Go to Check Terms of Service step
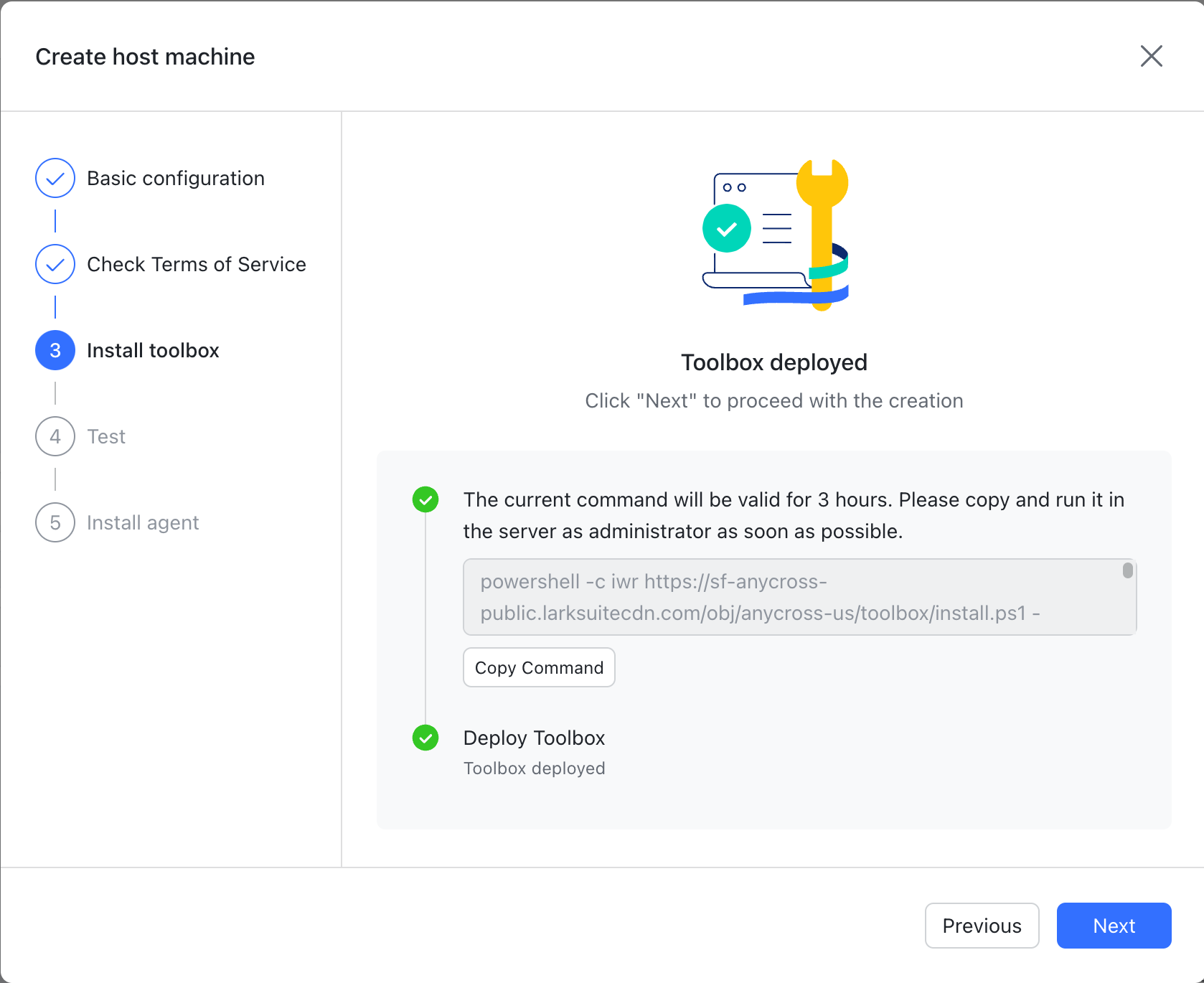The height and width of the screenshot is (983, 1204). click(x=197, y=264)
